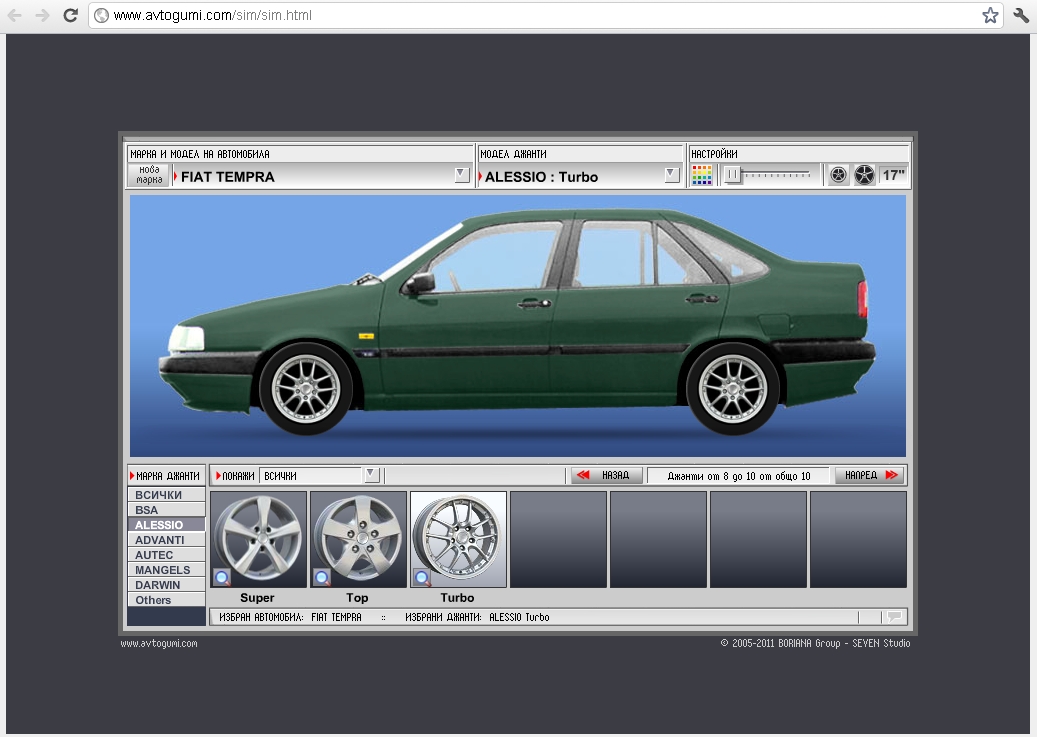The height and width of the screenshot is (737, 1037).
Task: Choose ADVANTI in the brand list
Action: coord(166,540)
